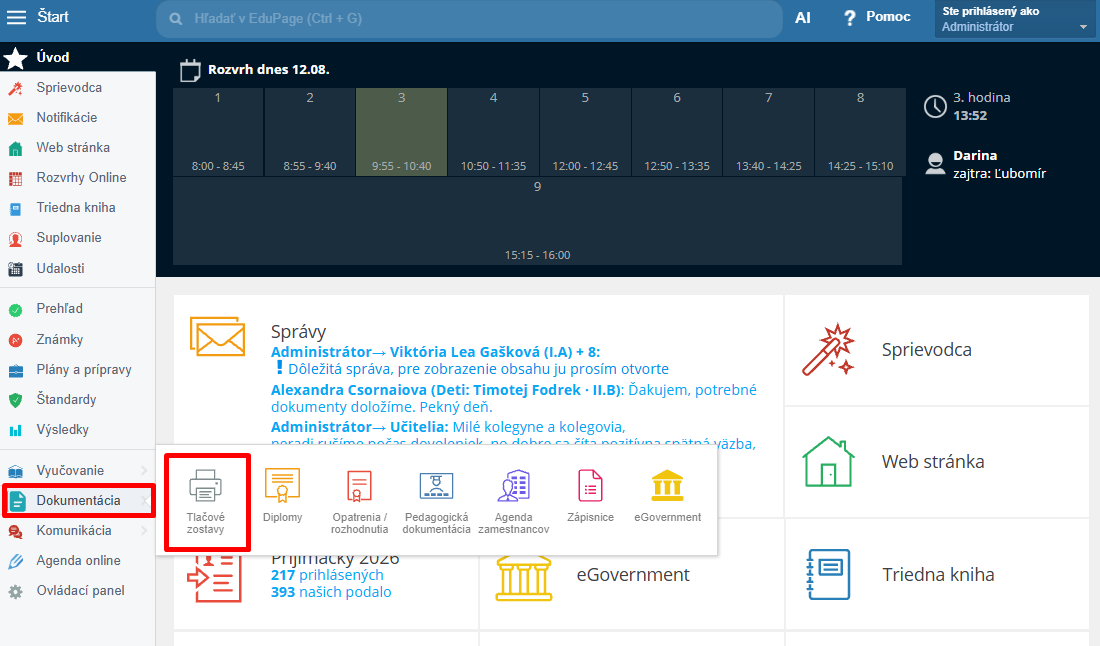The width and height of the screenshot is (1100, 646).
Task: Click the Známky red icon
Action: [15, 340]
